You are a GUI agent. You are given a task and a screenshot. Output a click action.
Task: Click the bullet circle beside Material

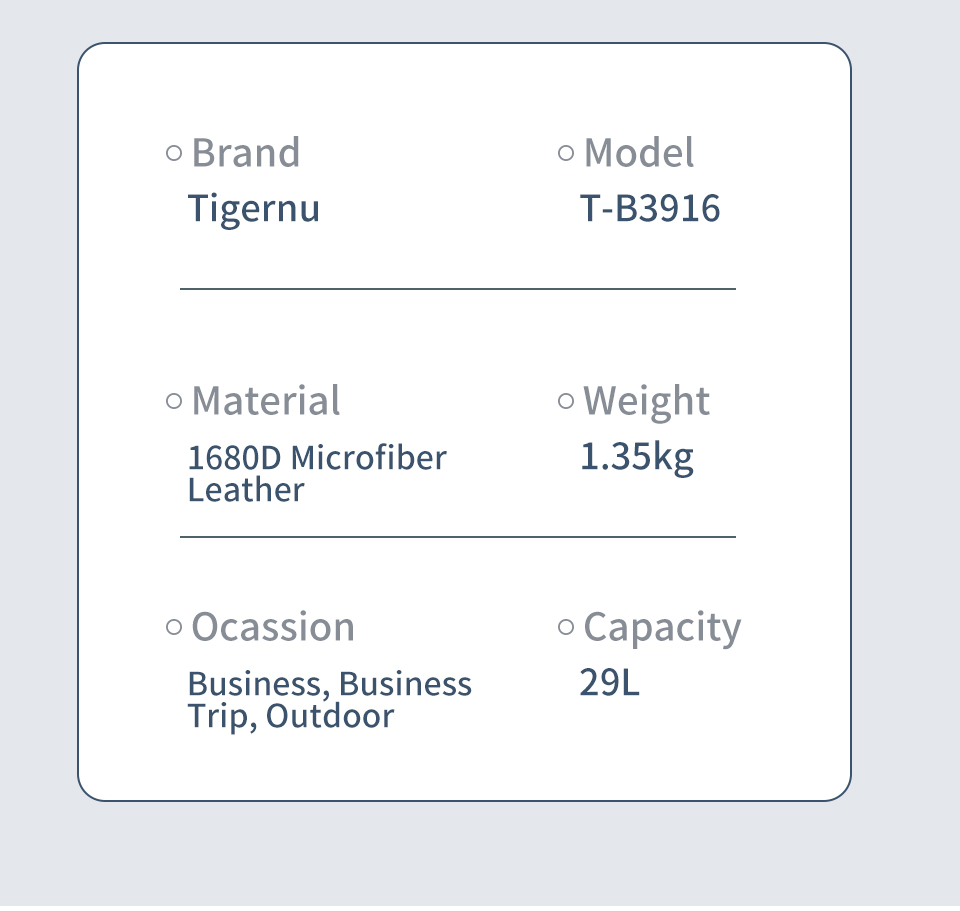174,402
